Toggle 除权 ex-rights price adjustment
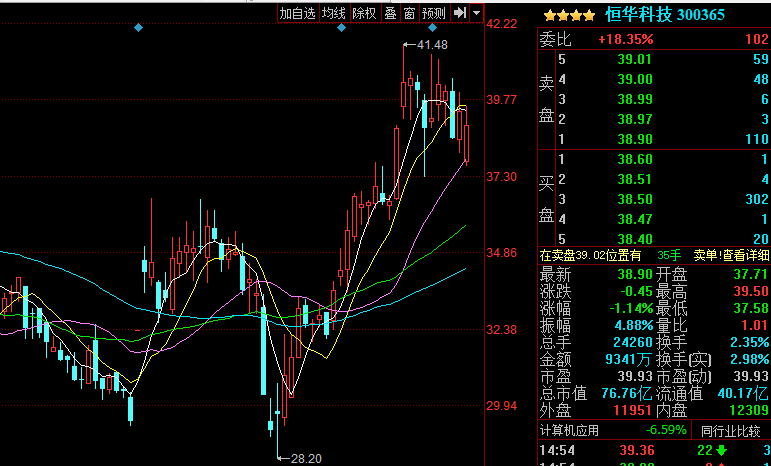The width and height of the screenshot is (771, 466). click(x=364, y=13)
